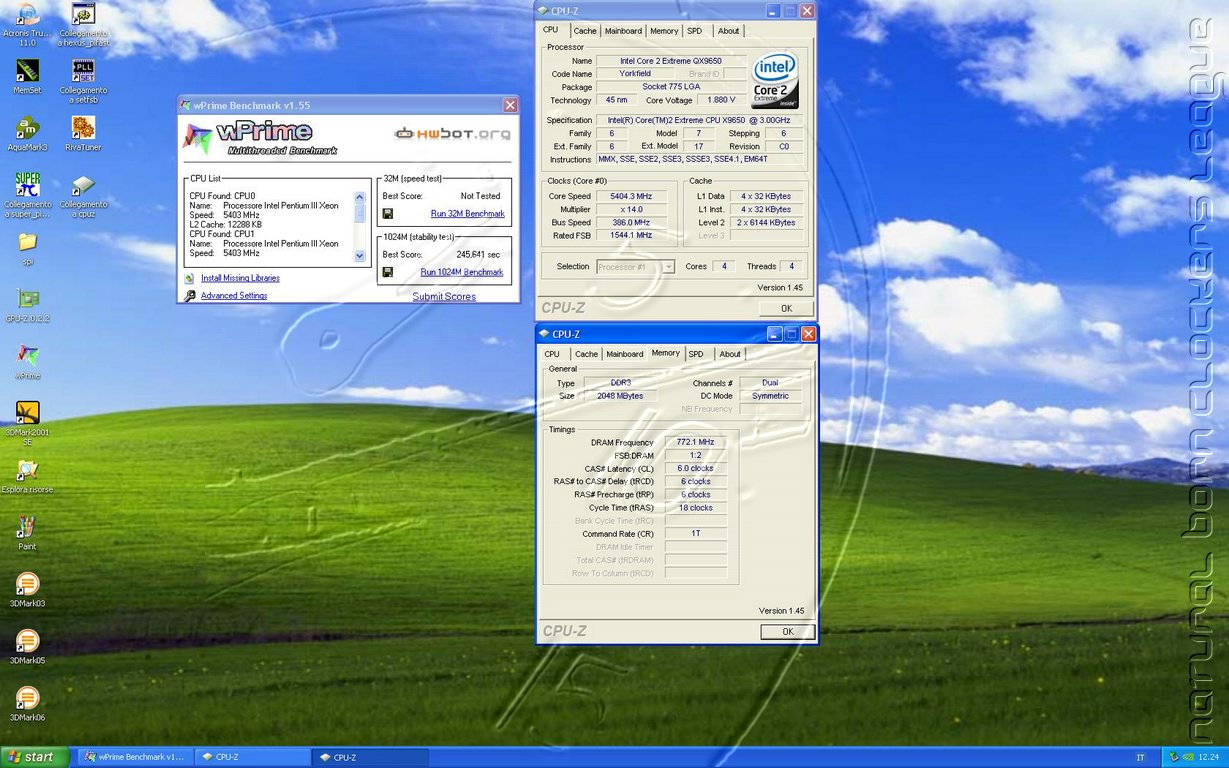Switch to Cache tab in top CPU-Z window
Screen dimensions: 1229x768
pos(585,31)
